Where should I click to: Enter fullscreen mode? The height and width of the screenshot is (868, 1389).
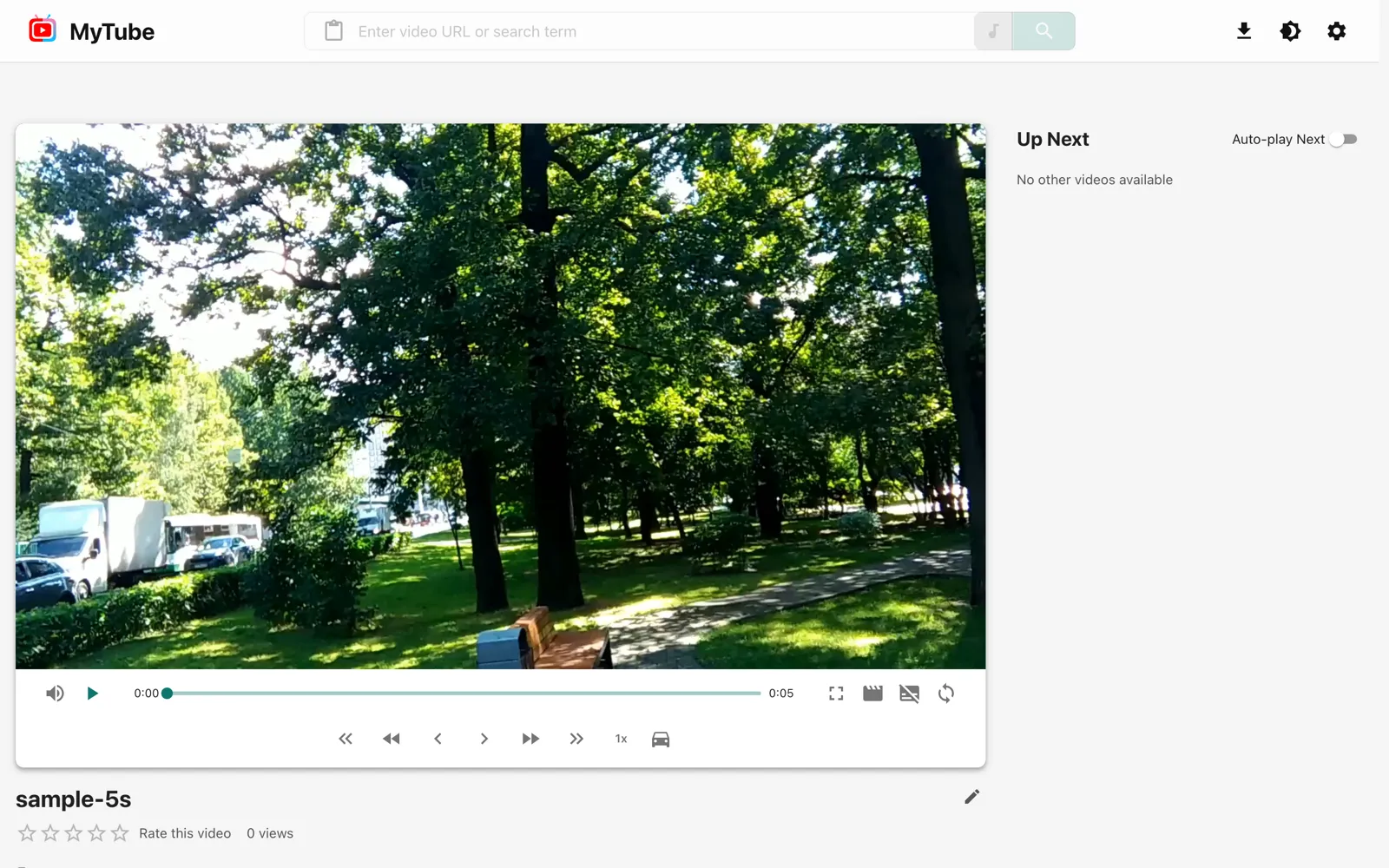pos(836,694)
